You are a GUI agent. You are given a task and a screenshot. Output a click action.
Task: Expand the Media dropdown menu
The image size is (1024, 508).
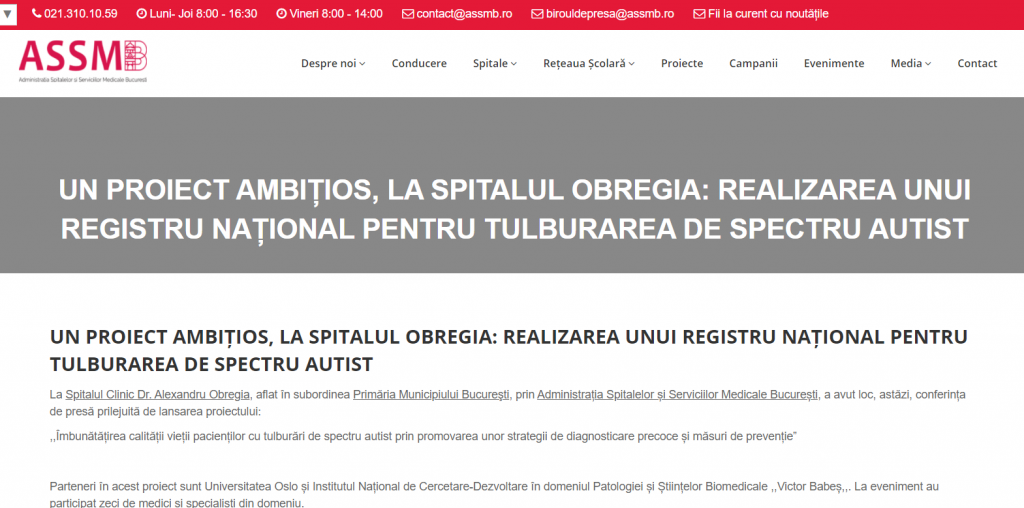pos(910,63)
